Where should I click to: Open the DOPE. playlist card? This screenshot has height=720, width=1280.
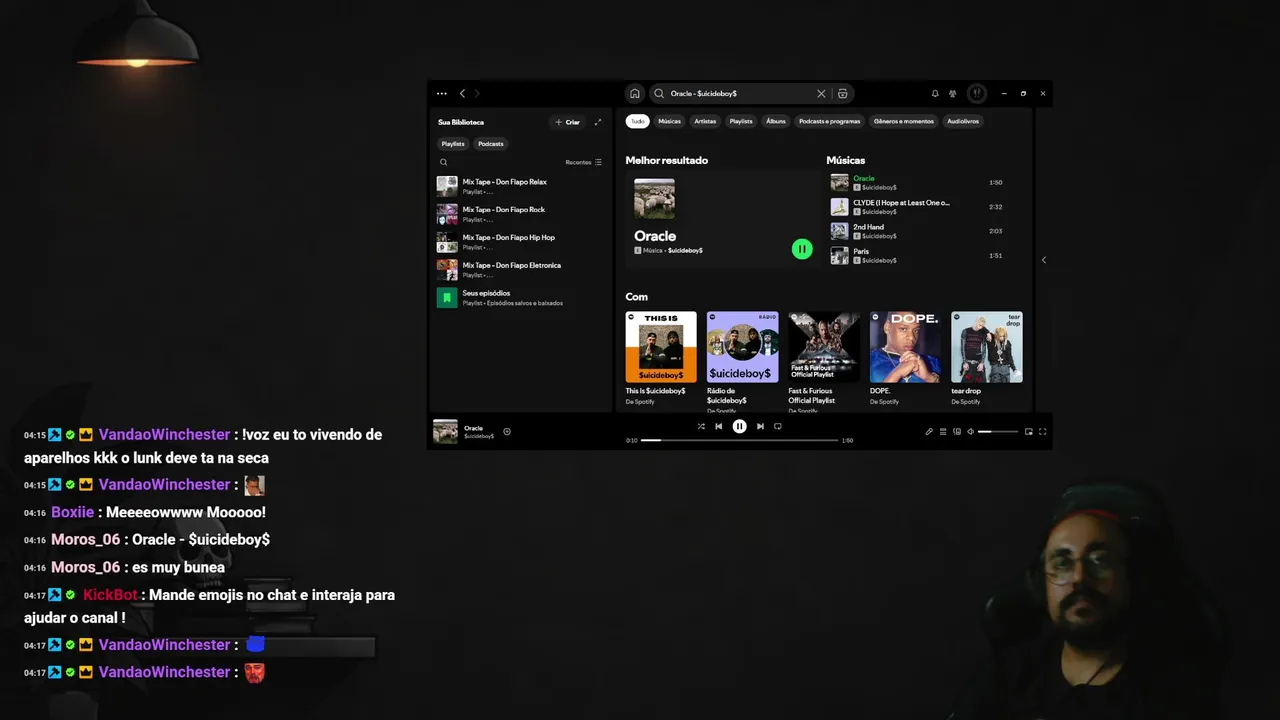pyautogui.click(x=905, y=355)
